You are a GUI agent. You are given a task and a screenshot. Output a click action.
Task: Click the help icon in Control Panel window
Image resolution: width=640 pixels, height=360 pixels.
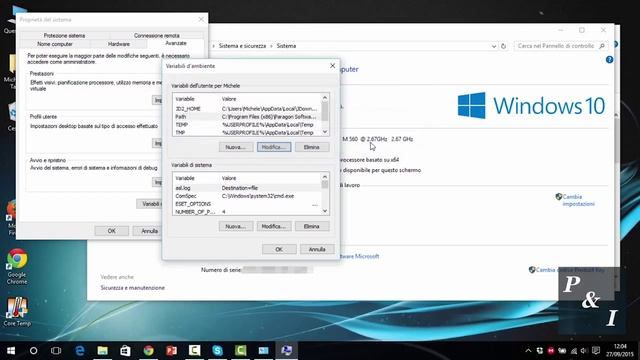point(609,60)
